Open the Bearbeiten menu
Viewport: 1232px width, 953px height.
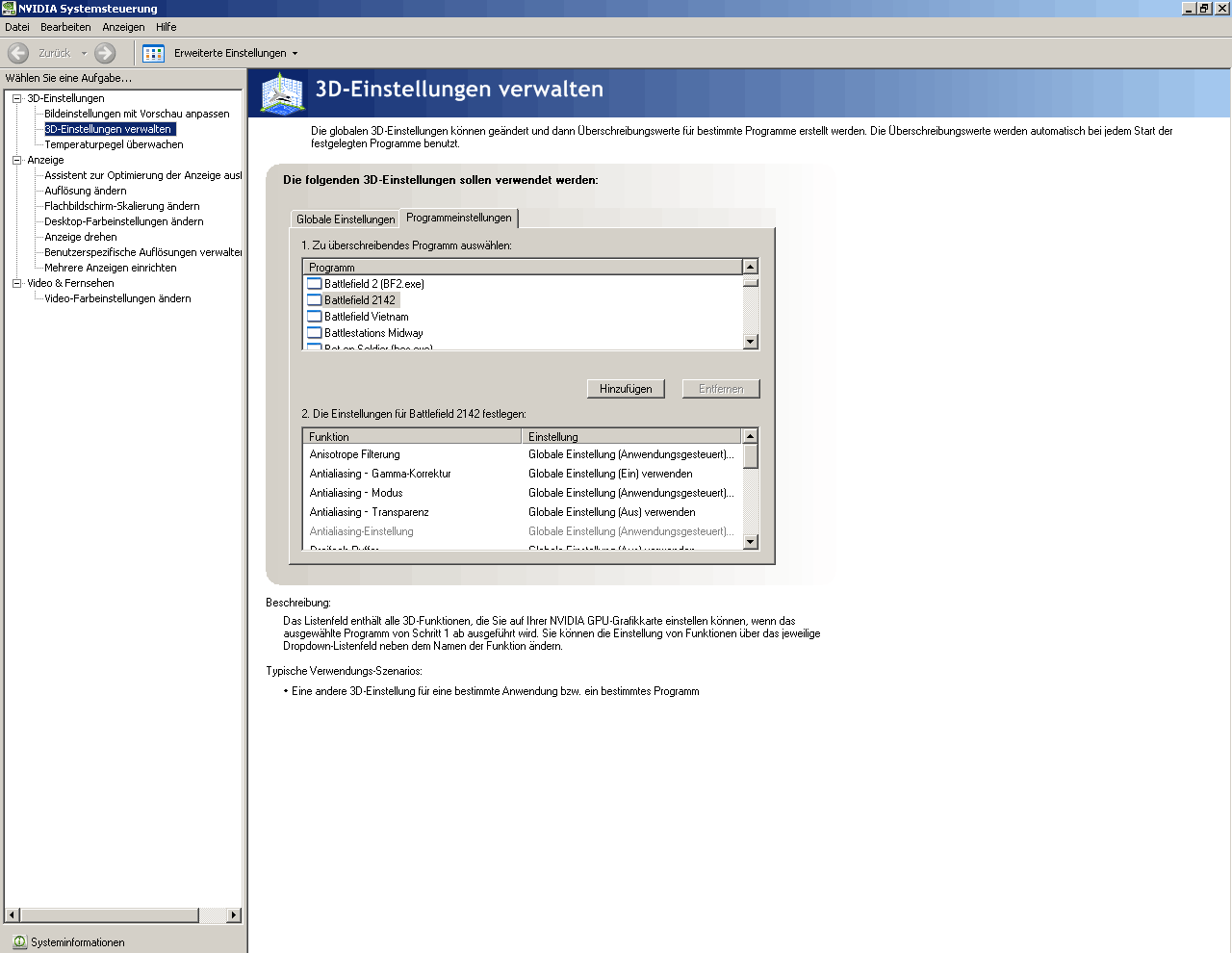[x=65, y=27]
